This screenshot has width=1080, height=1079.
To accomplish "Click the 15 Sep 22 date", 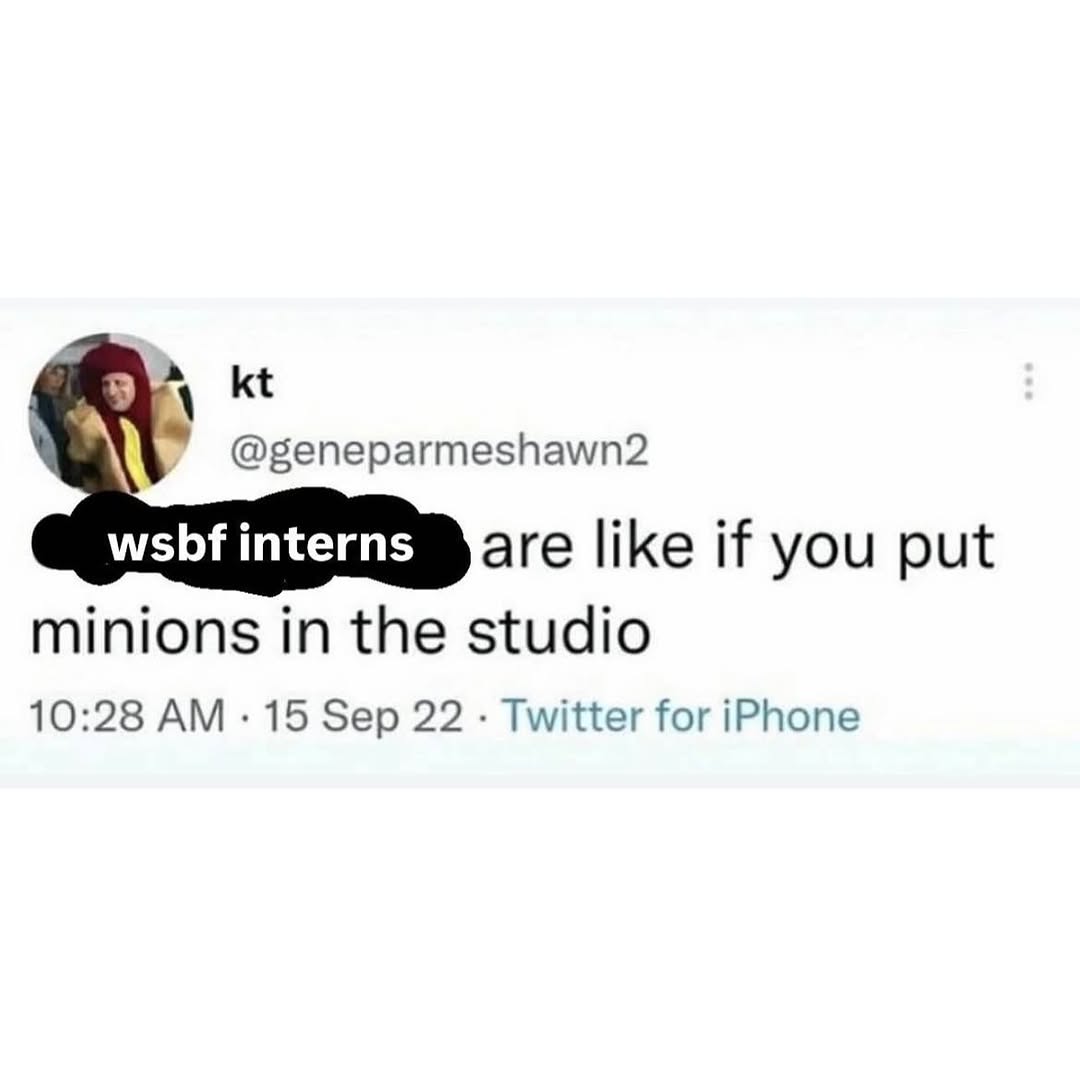I will click(364, 717).
